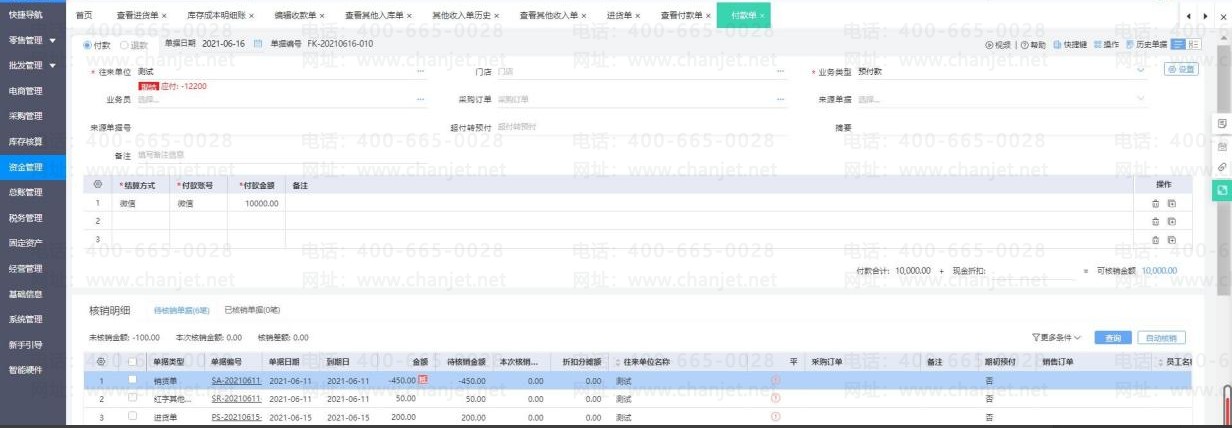This screenshot has width=1232, height=428.
Task: Open 资金管理 in the left sidebar
Action: tap(25, 167)
